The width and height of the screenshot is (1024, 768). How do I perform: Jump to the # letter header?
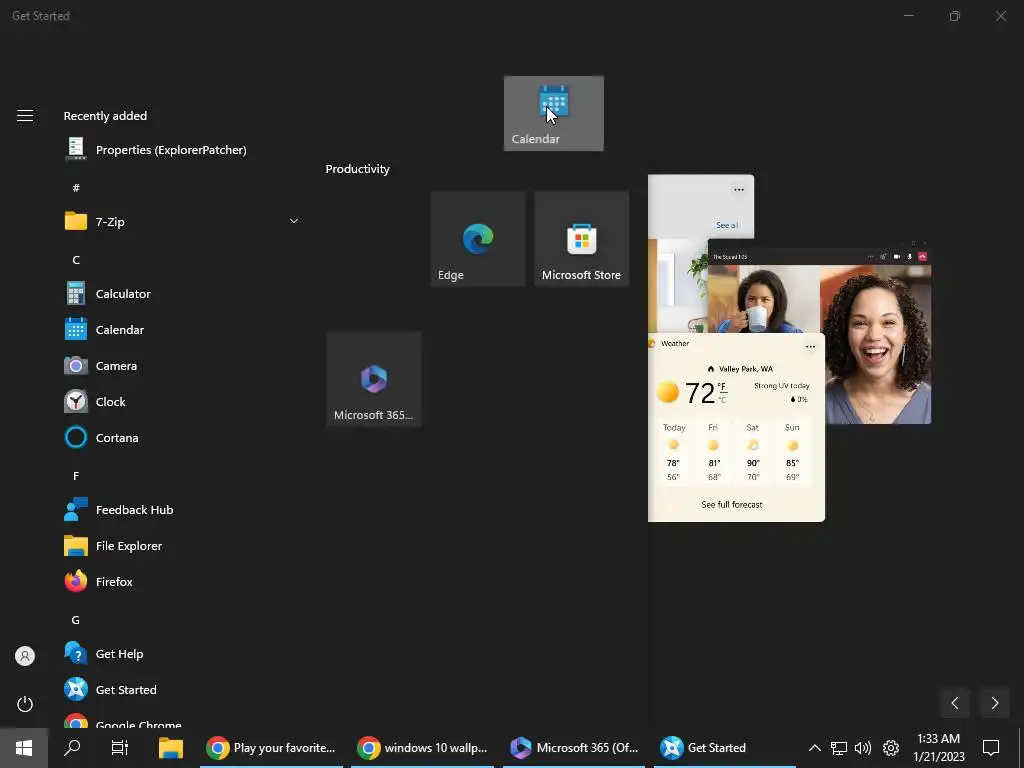point(76,188)
